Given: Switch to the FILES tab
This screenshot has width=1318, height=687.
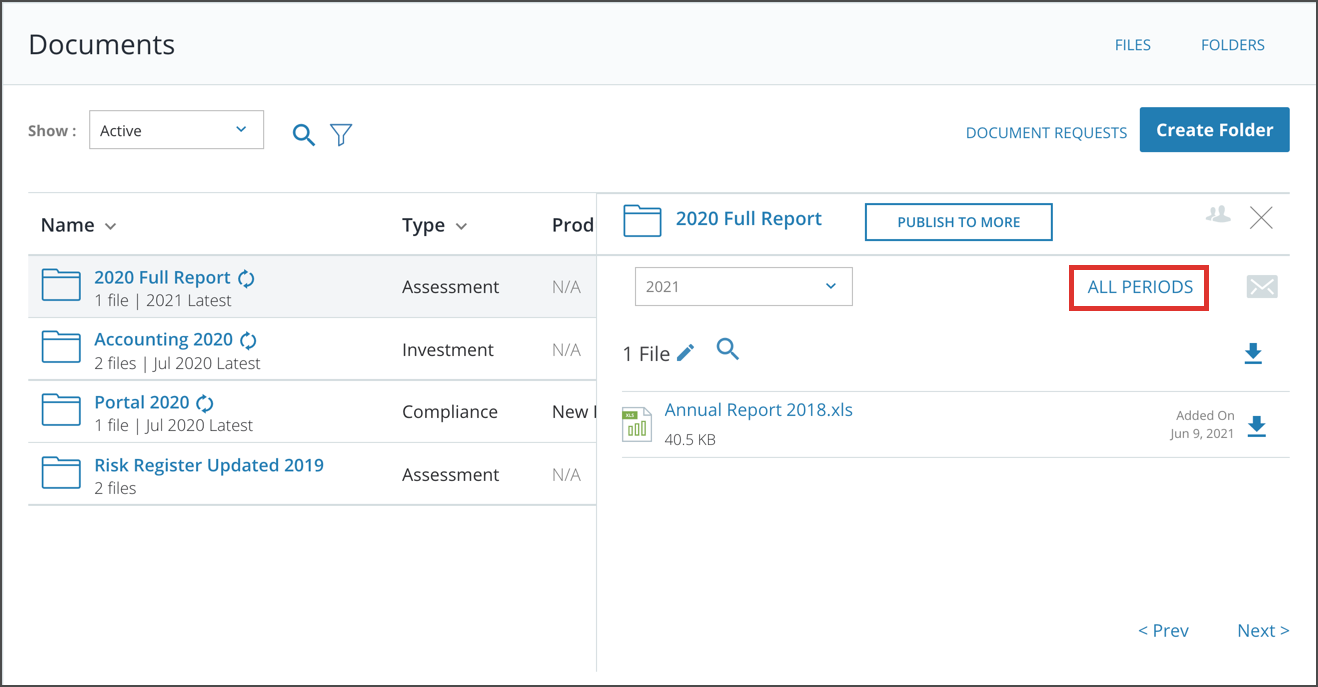Looking at the screenshot, I should tap(1133, 45).
